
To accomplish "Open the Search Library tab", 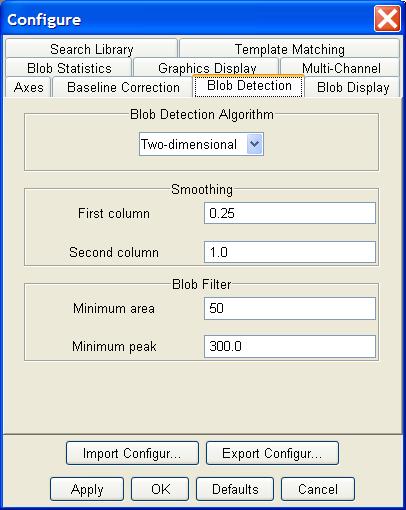I will click(x=91, y=49).
